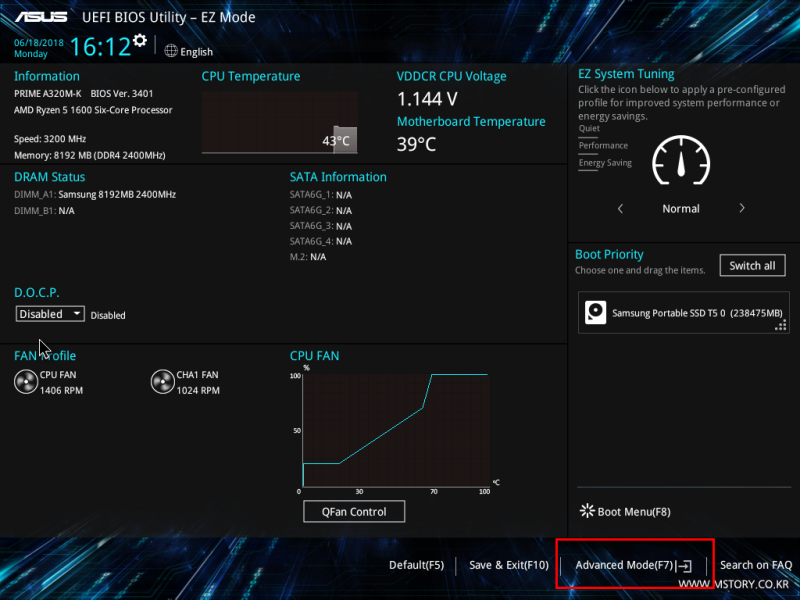This screenshot has width=800, height=600.
Task: Click the DIMM_A1 Samsung 8192MB entry
Action: point(95,194)
